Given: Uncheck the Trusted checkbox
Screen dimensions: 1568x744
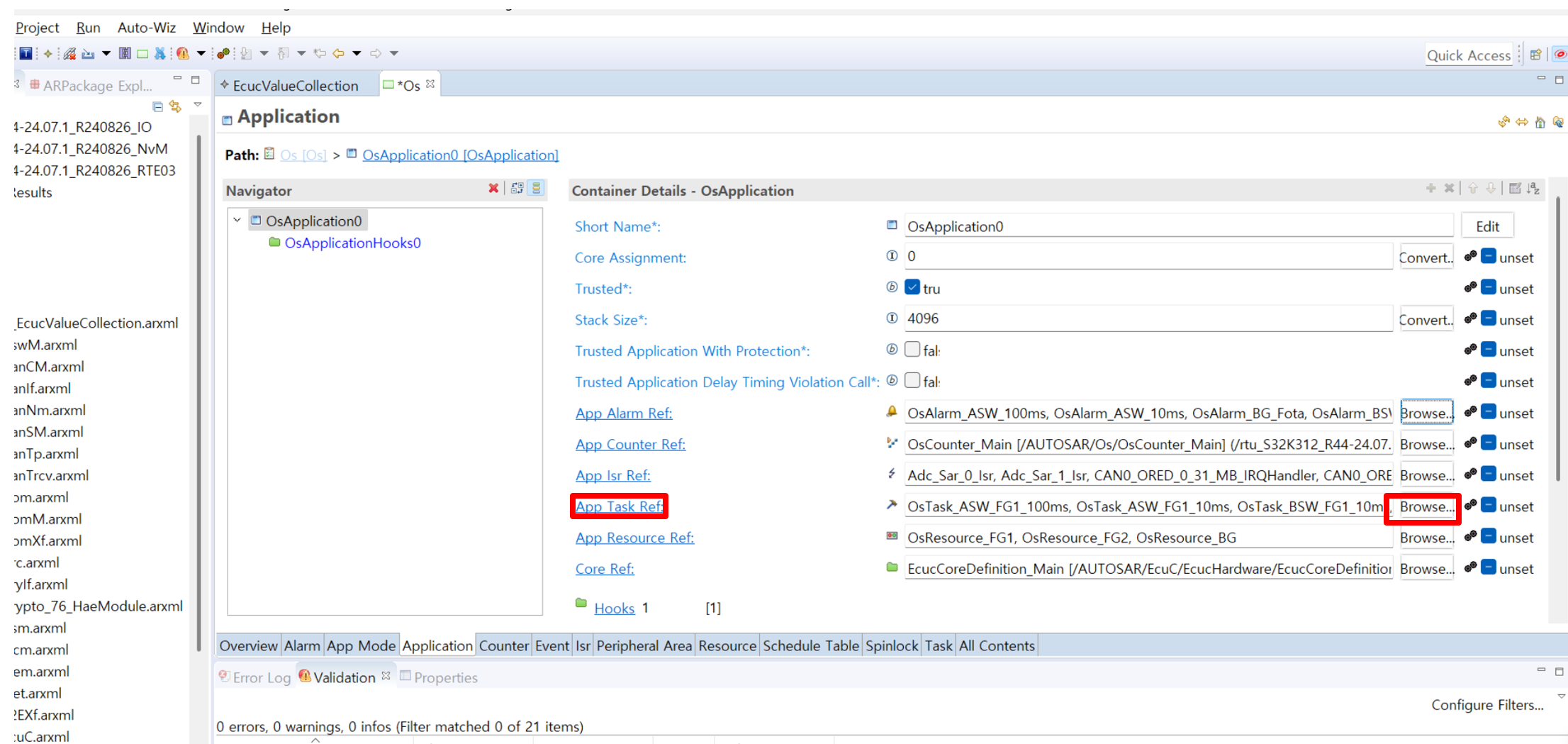Looking at the screenshot, I should [912, 288].
